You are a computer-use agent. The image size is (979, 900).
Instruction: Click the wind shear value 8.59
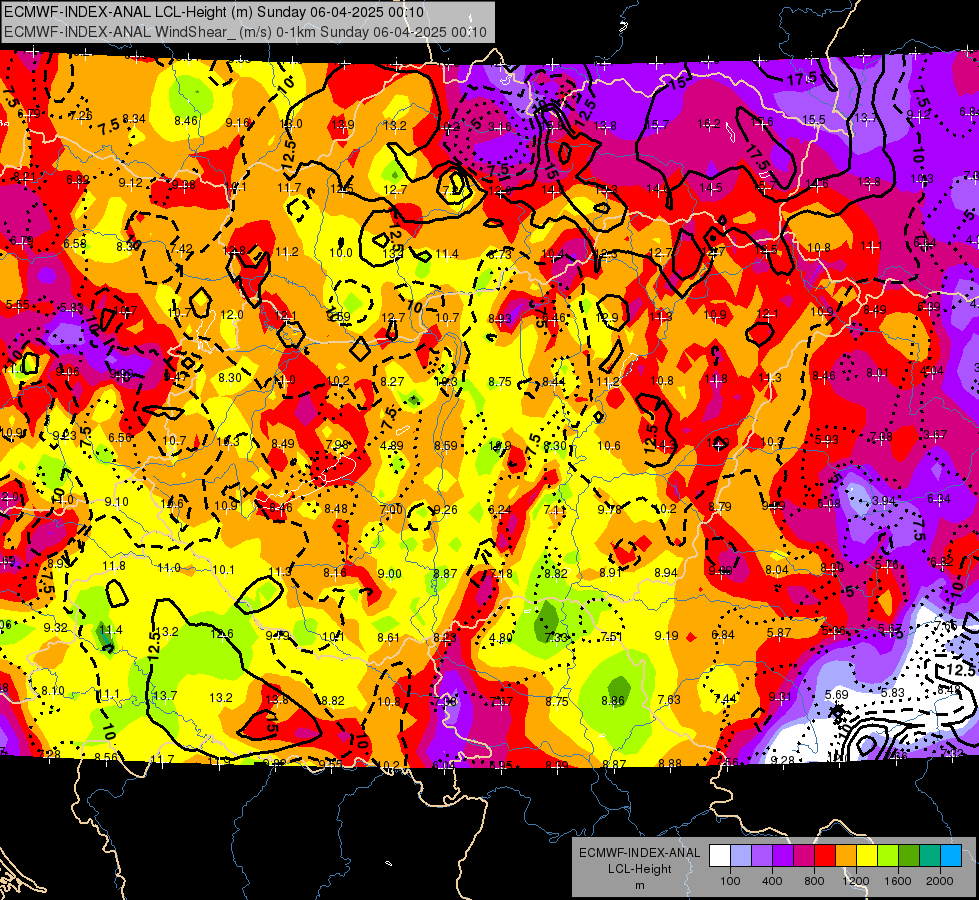[446, 446]
